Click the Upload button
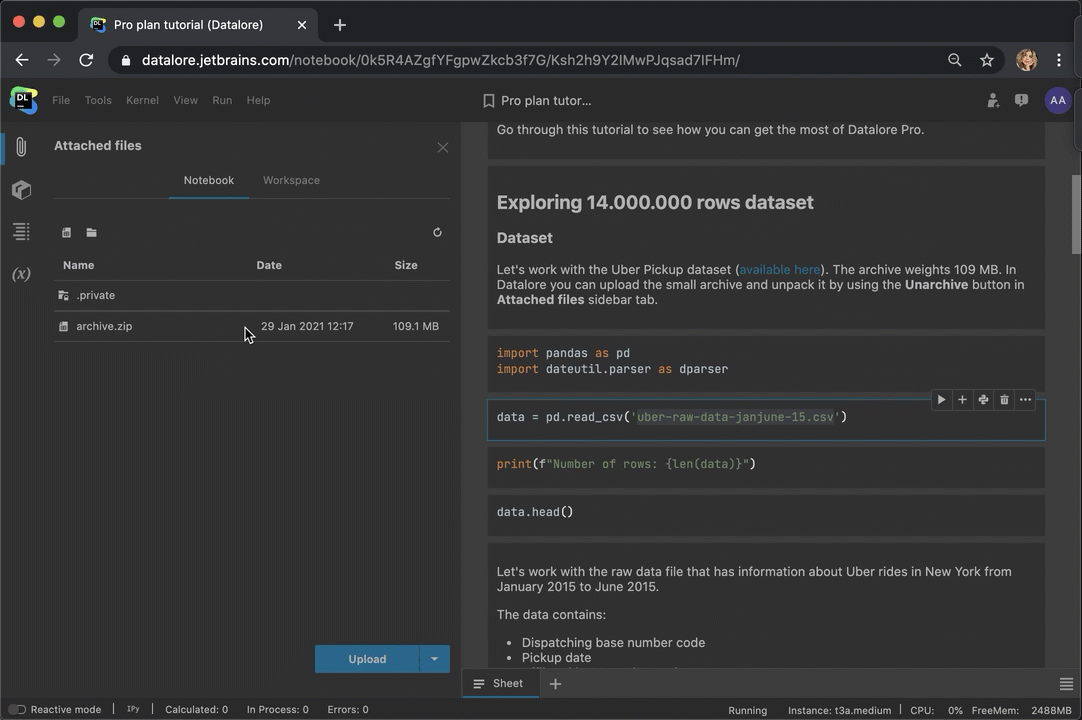The height and width of the screenshot is (720, 1082). coord(367,659)
